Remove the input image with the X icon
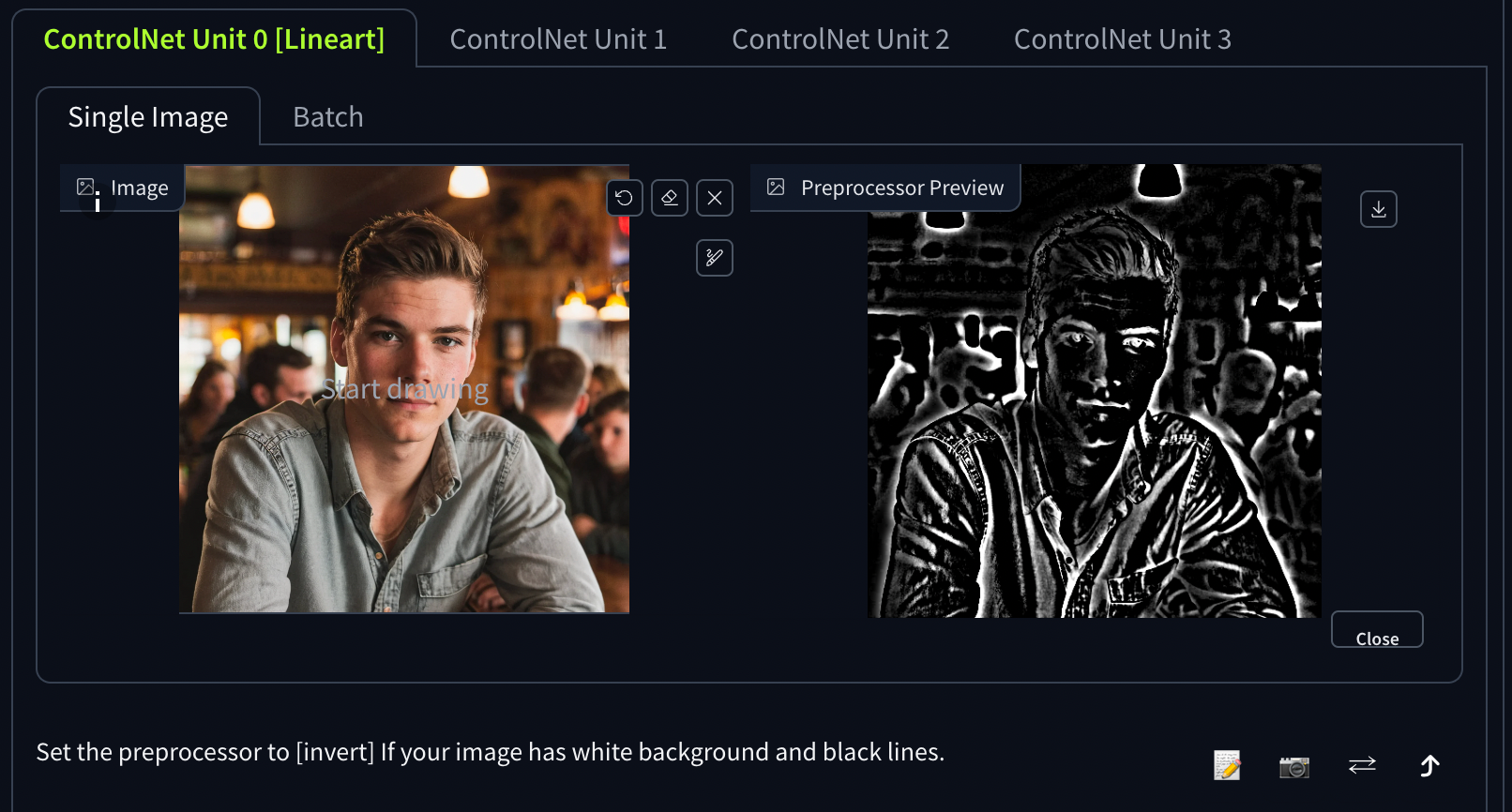 [x=715, y=198]
